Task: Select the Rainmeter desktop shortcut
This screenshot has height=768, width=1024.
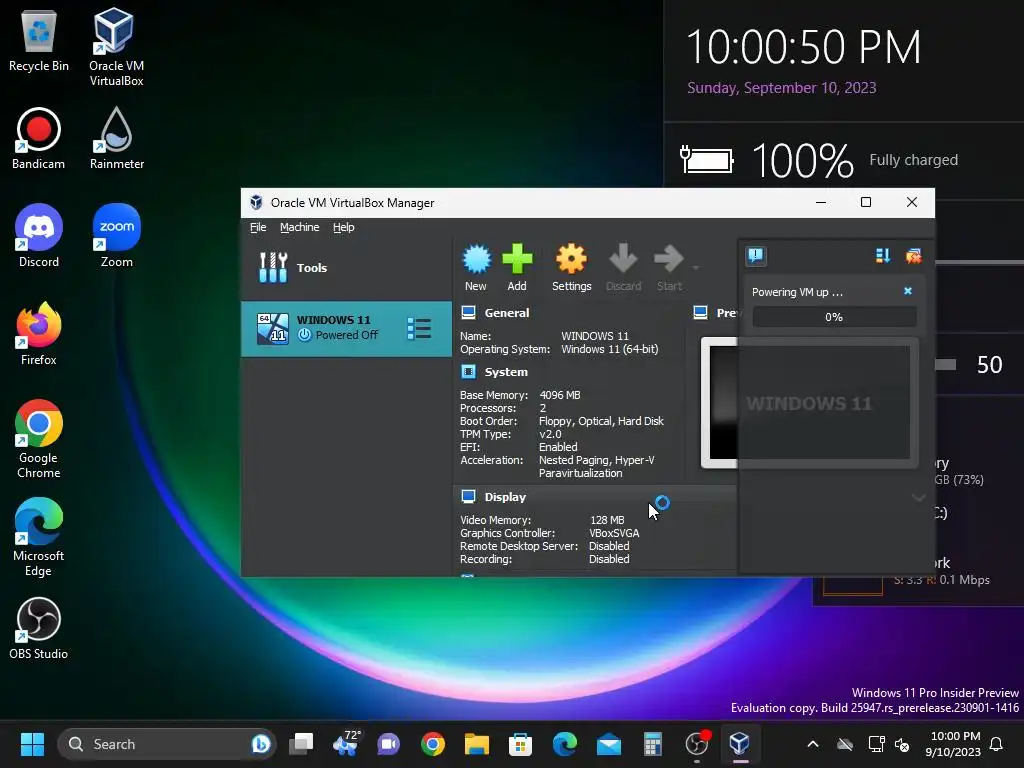Action: 116,138
